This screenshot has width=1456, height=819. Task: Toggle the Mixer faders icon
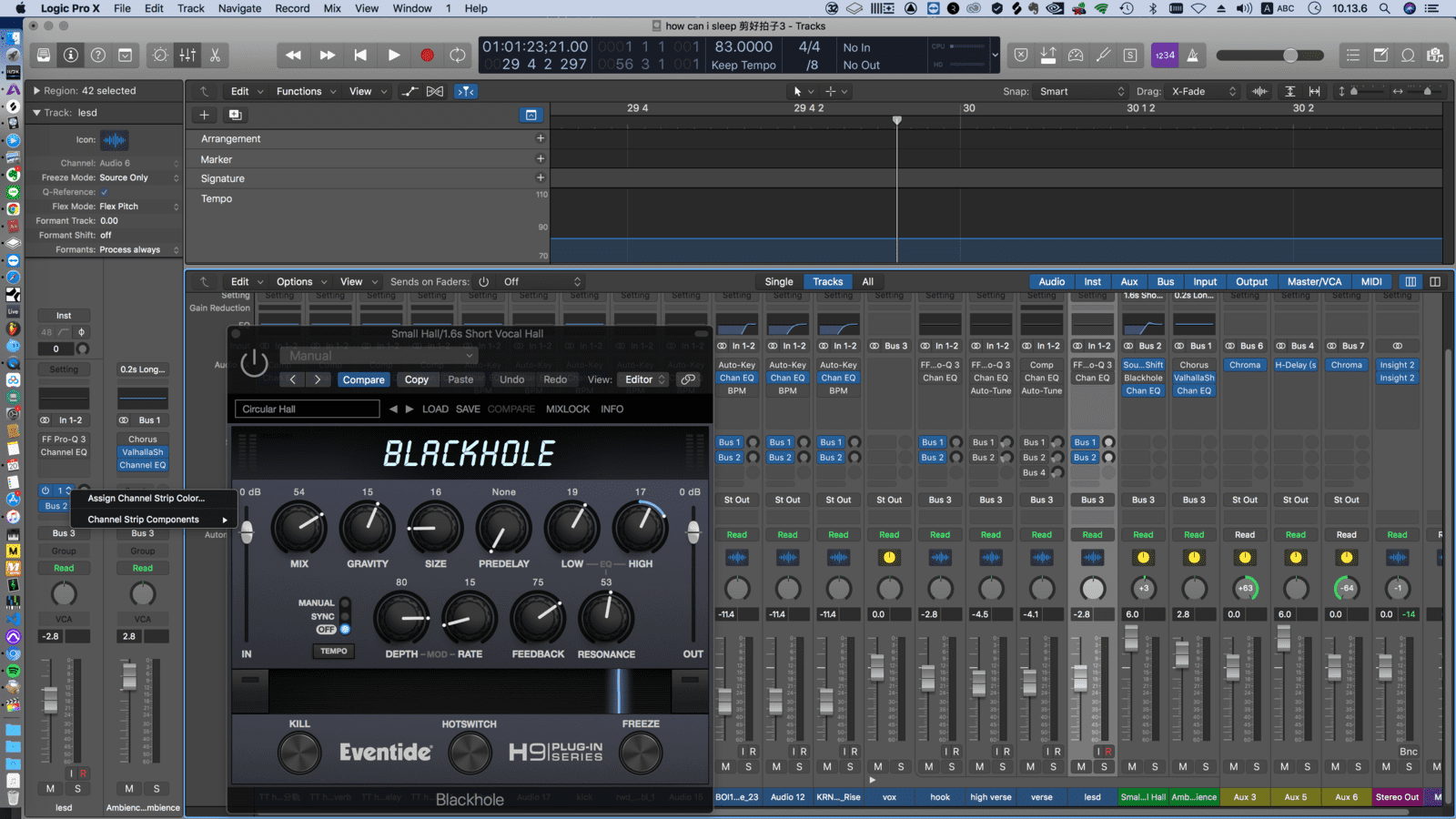[187, 56]
